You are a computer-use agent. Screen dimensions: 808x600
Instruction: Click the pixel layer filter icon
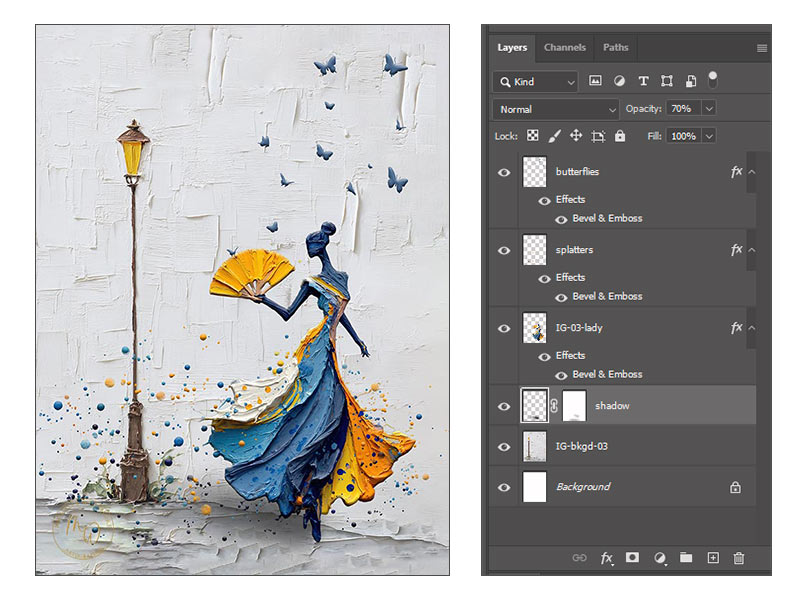596,82
